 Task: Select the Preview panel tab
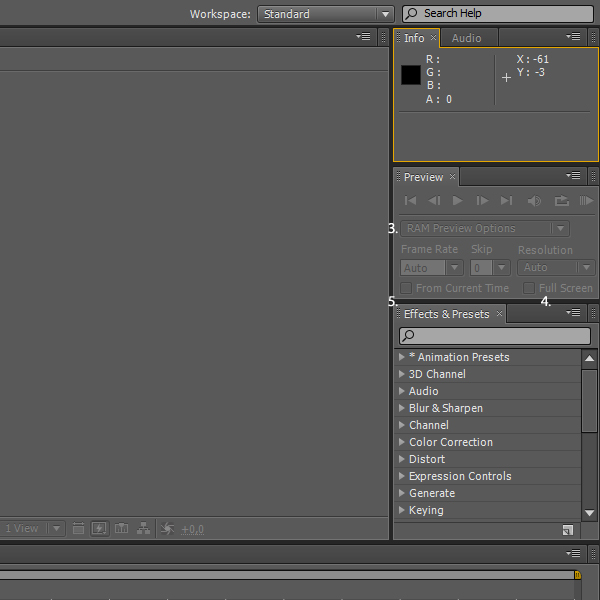[x=423, y=177]
